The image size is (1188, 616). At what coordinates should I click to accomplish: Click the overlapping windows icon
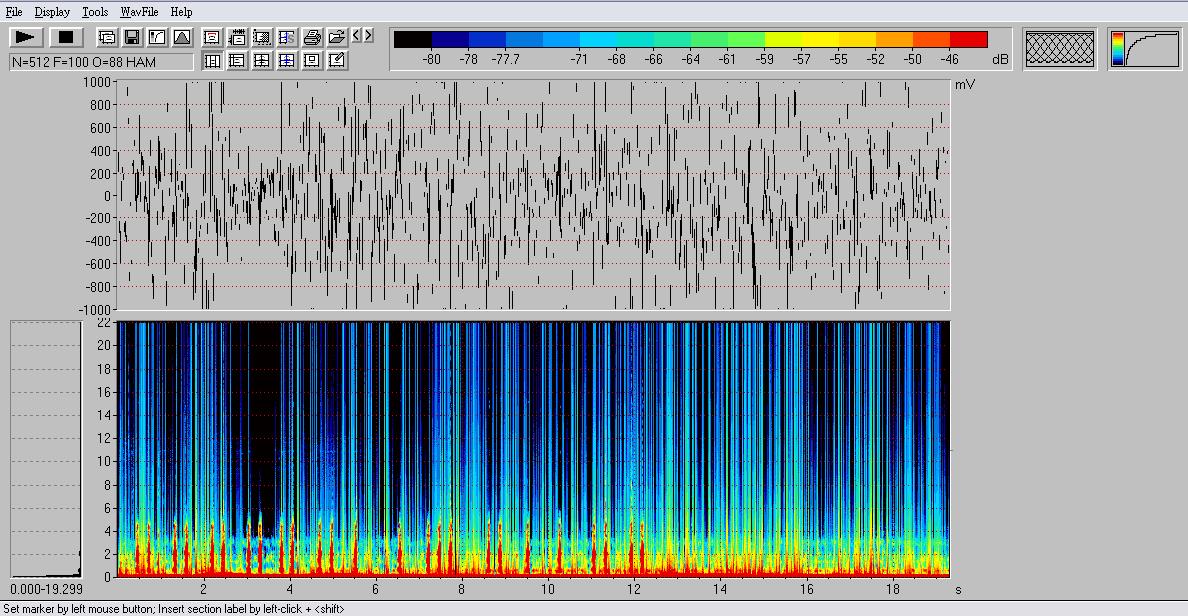click(107, 37)
